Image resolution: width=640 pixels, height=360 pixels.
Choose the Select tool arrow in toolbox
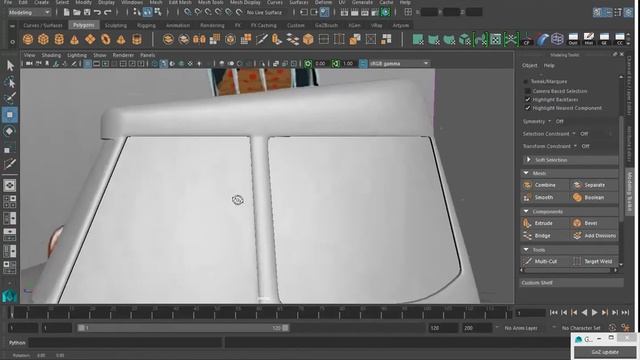coord(10,66)
